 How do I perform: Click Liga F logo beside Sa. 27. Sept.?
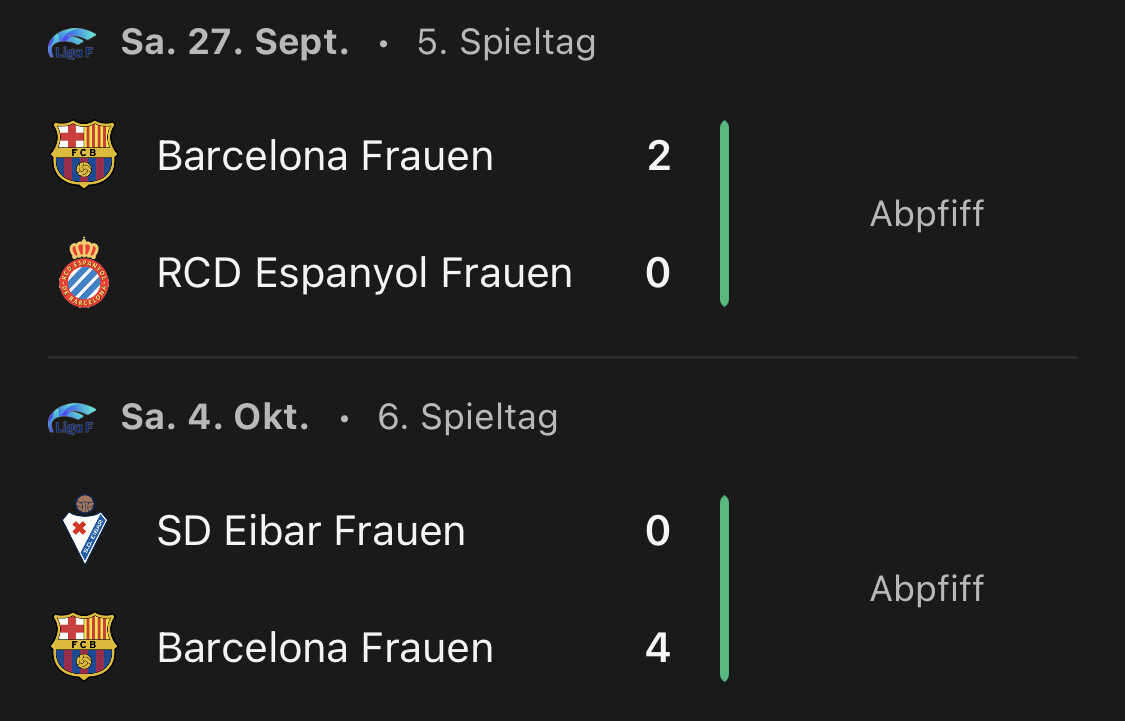pos(72,44)
